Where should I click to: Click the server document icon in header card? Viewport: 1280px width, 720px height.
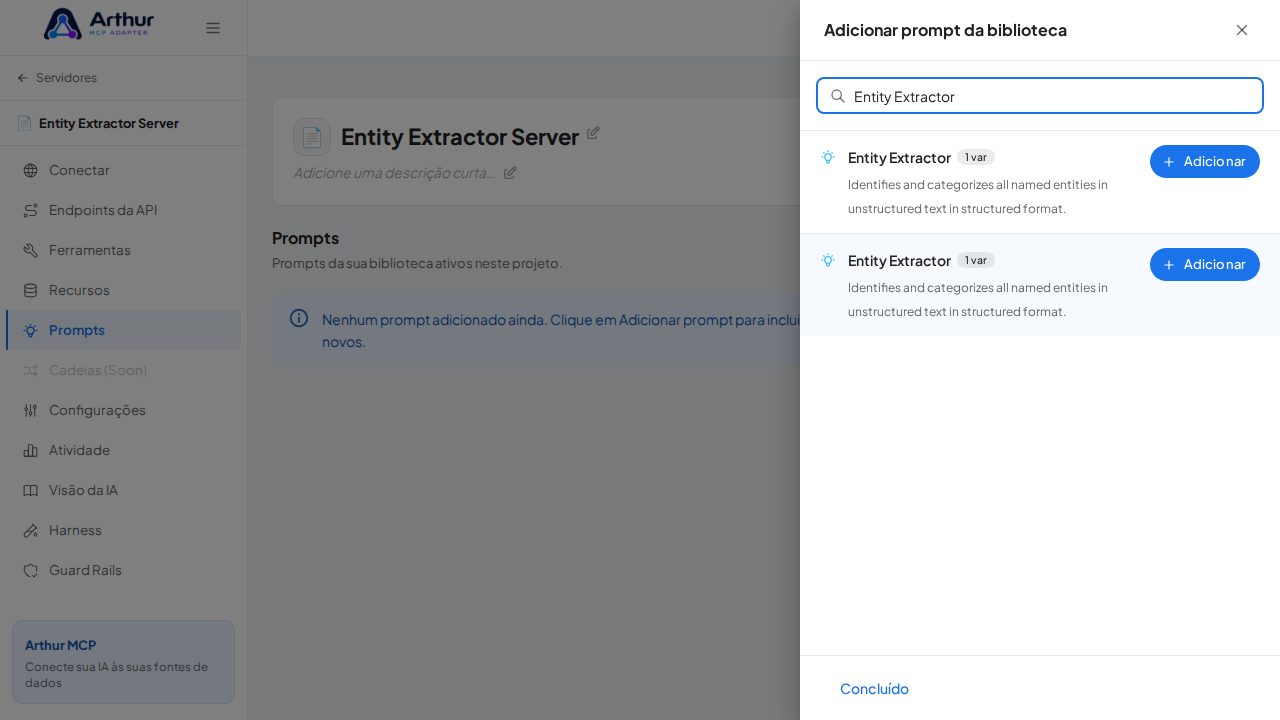312,137
